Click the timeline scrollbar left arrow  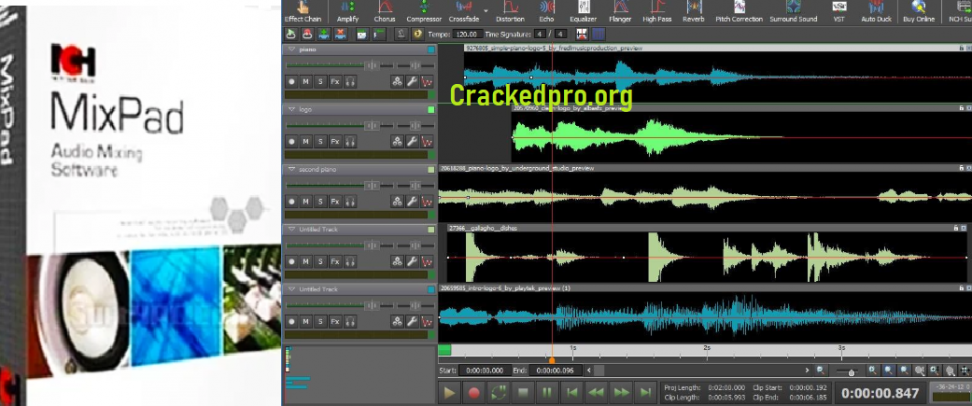coord(590,370)
